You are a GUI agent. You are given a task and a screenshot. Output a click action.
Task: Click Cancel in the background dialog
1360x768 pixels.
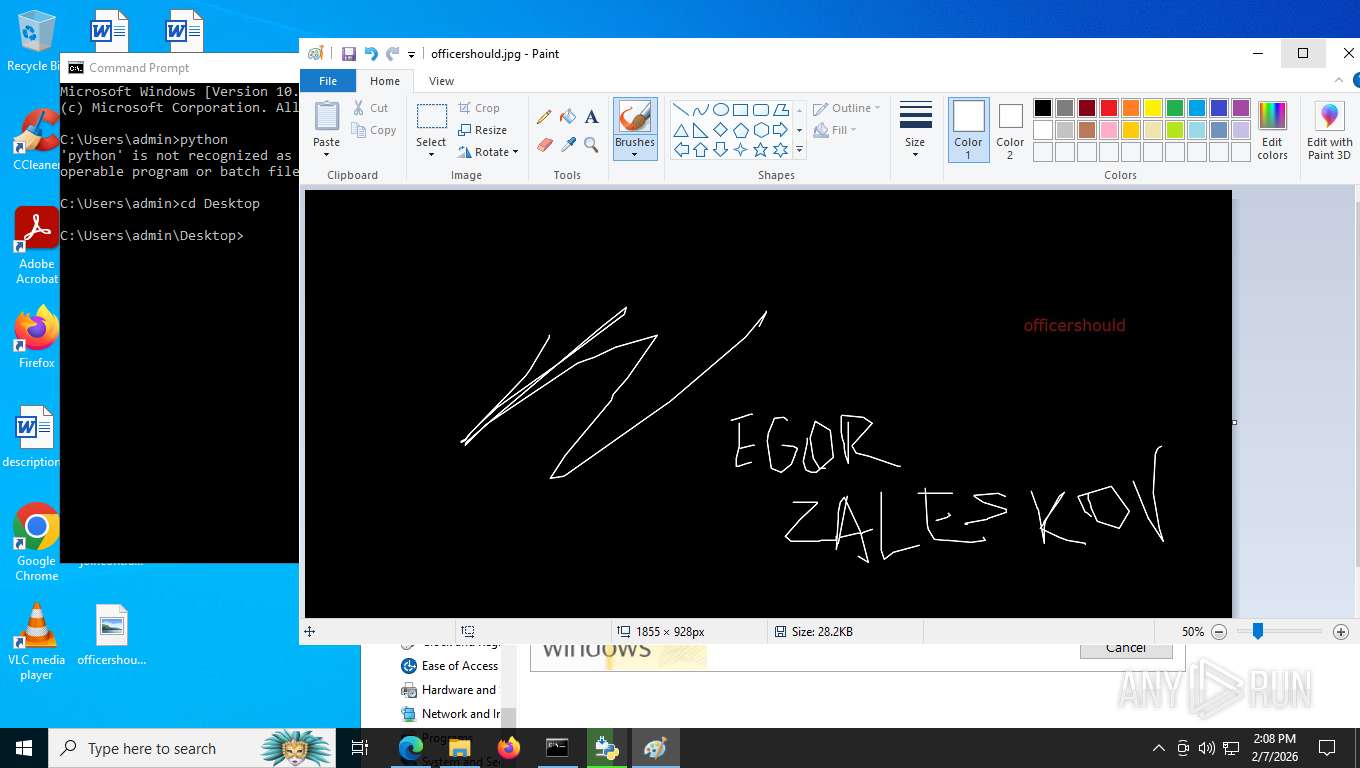1126,649
